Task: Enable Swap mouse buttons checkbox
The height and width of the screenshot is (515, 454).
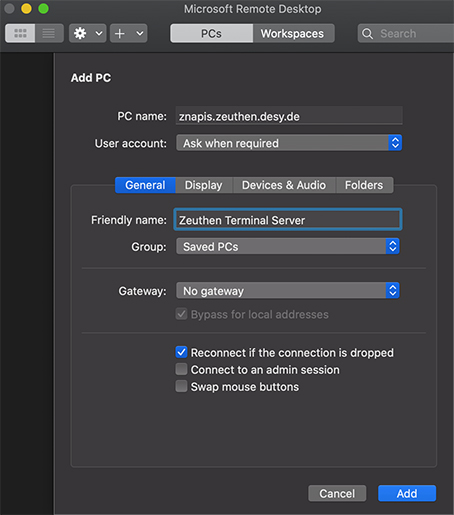Action: pyautogui.click(x=181, y=386)
